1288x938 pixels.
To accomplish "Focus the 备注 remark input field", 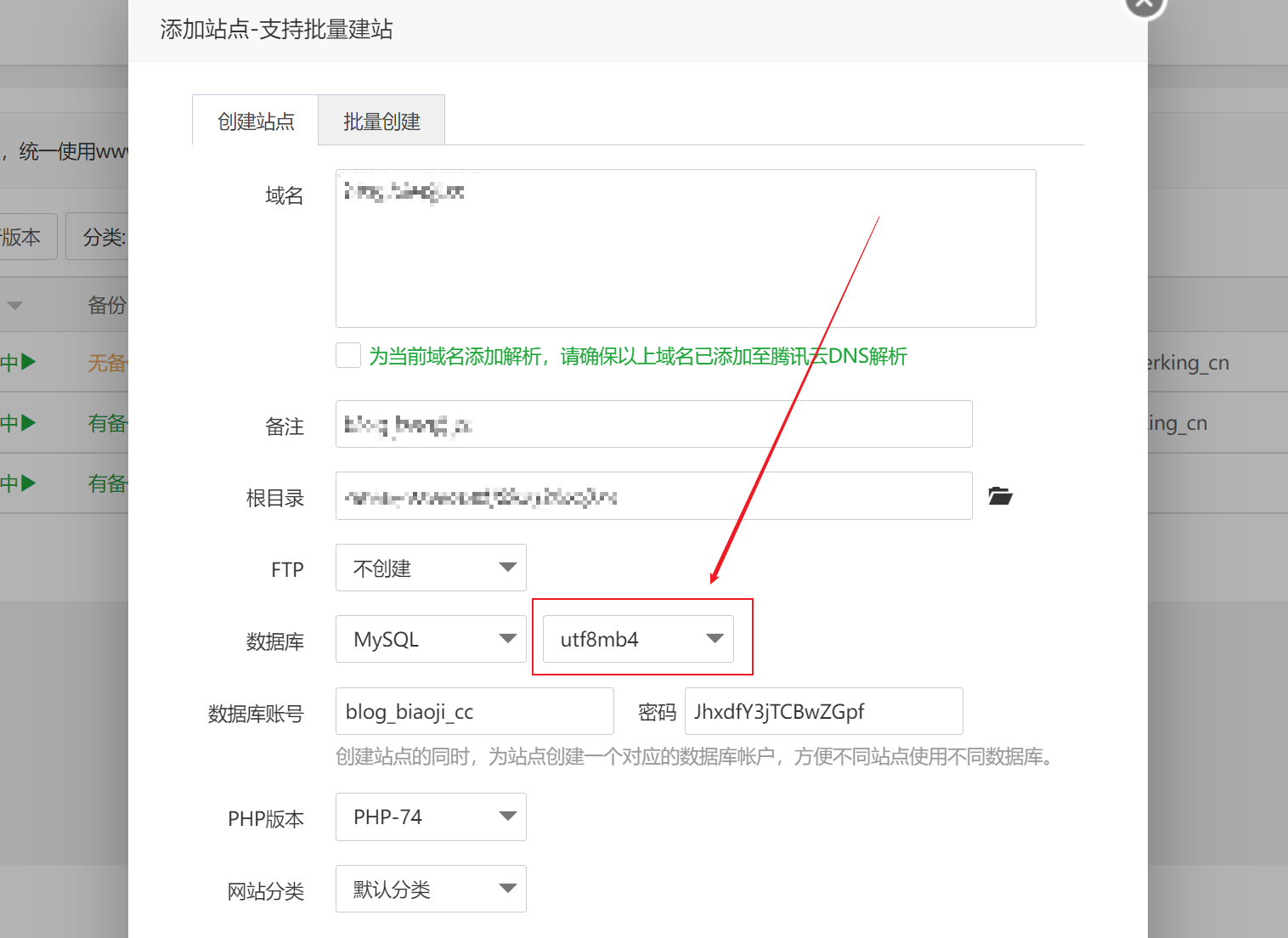I will click(x=653, y=424).
